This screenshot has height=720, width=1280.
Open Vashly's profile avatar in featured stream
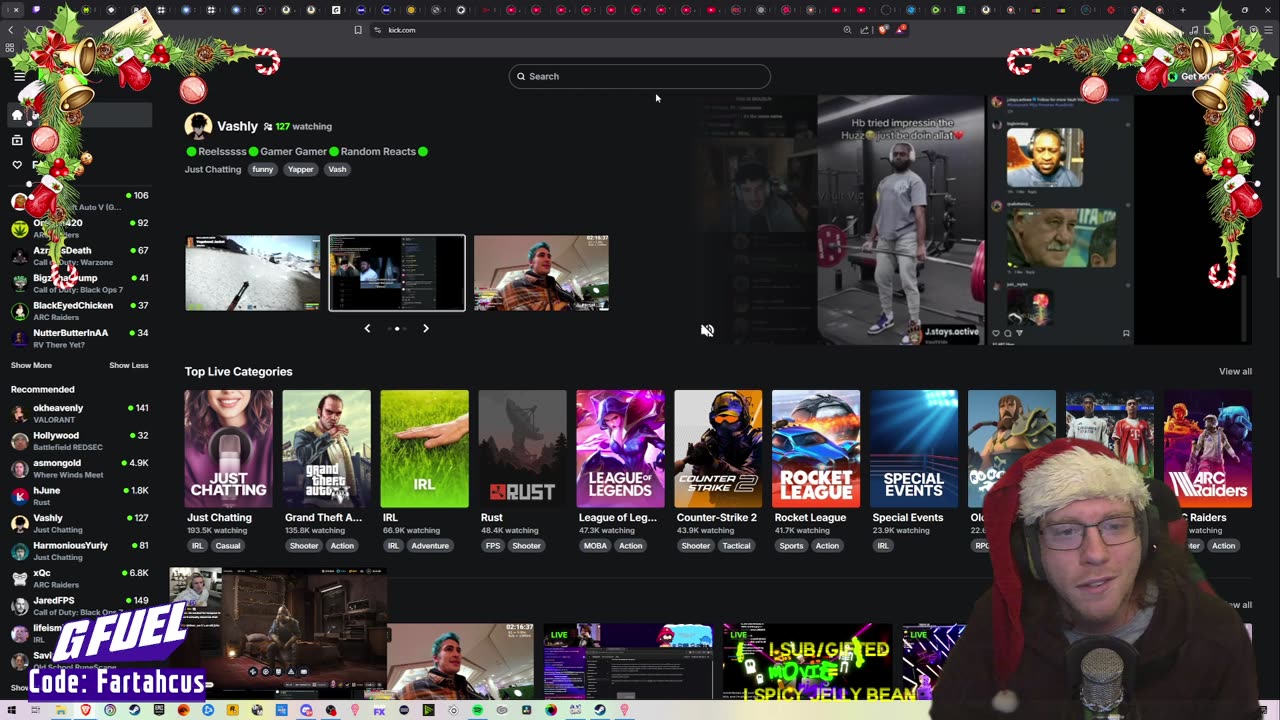(x=198, y=126)
